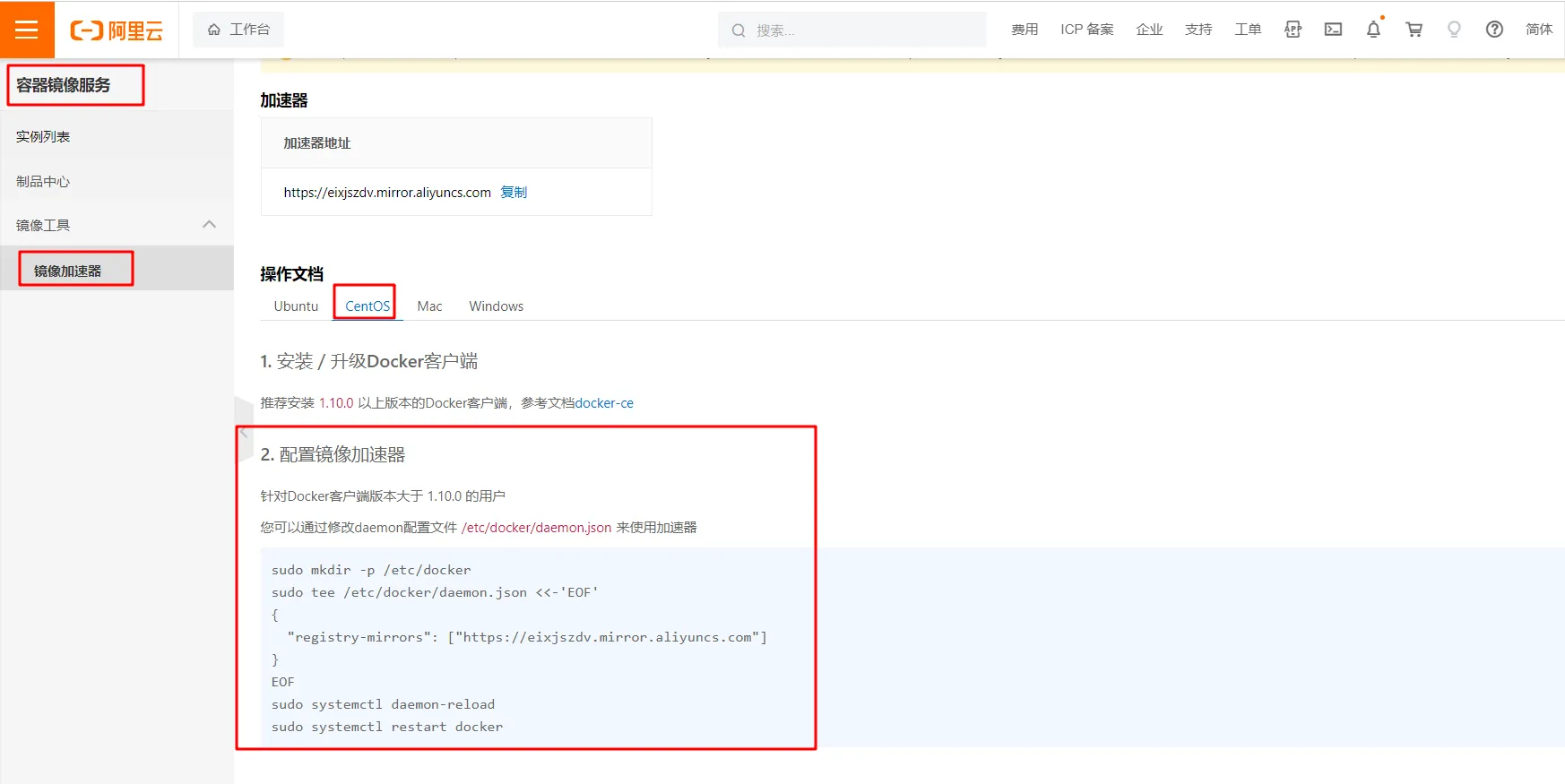Open the shopping cart
Screen dimensions: 1565x784
click(x=1414, y=30)
